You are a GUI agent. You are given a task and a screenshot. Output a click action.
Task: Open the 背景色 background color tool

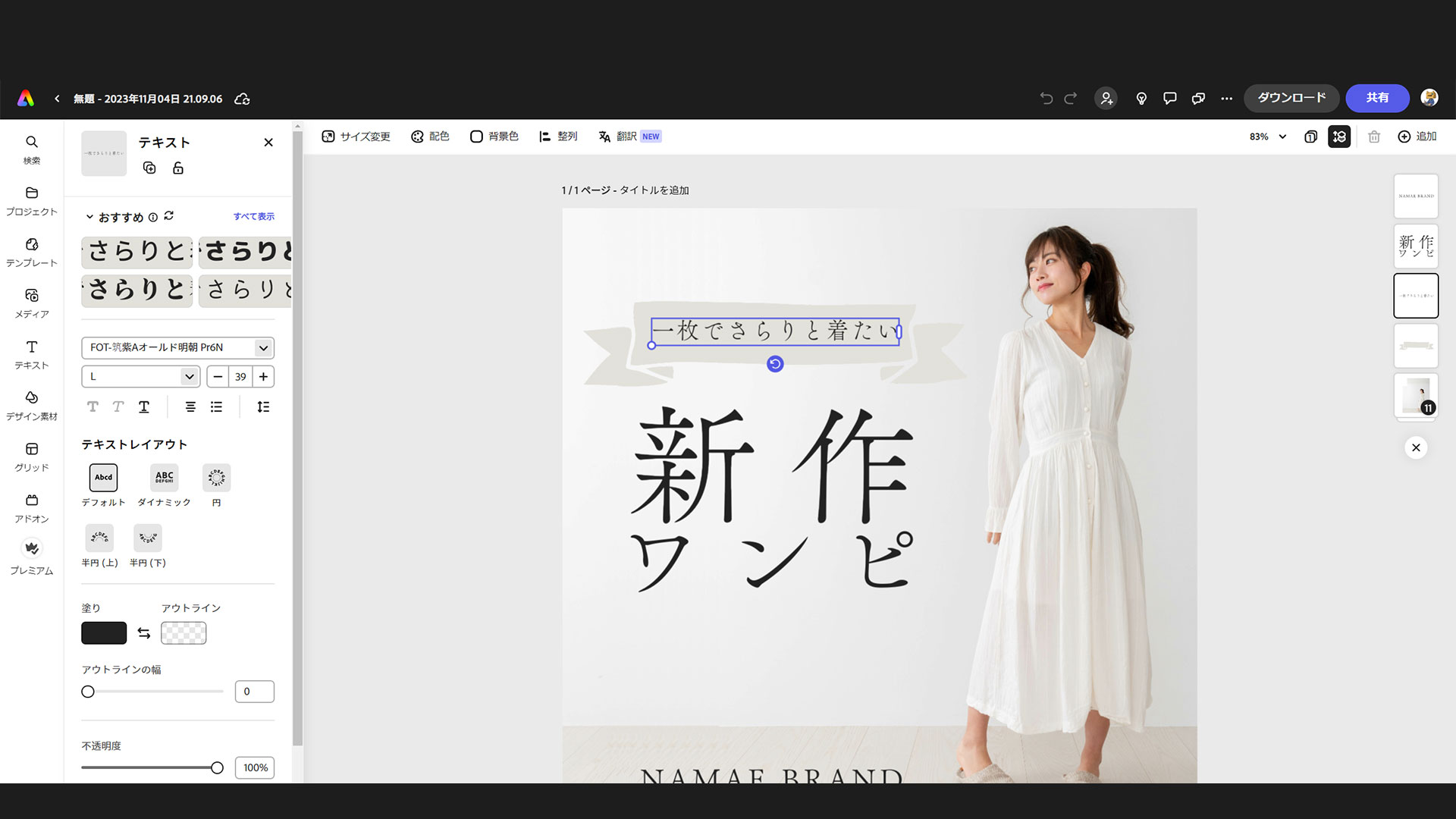tap(494, 136)
